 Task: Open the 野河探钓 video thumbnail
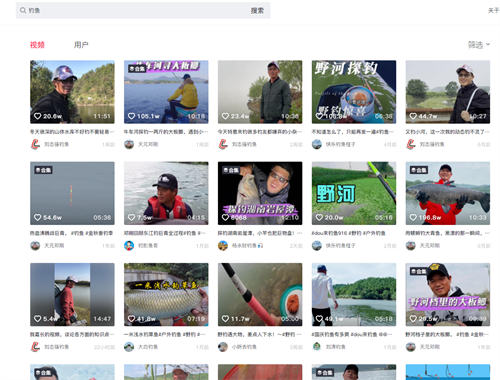[x=354, y=92]
